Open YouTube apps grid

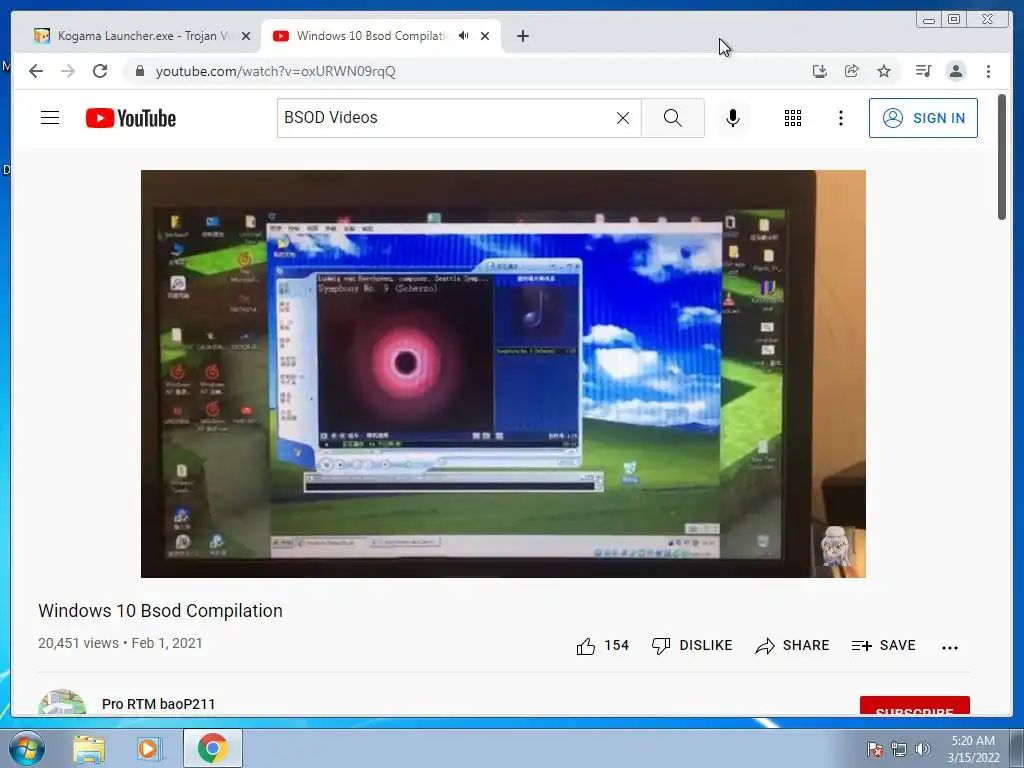click(x=793, y=118)
